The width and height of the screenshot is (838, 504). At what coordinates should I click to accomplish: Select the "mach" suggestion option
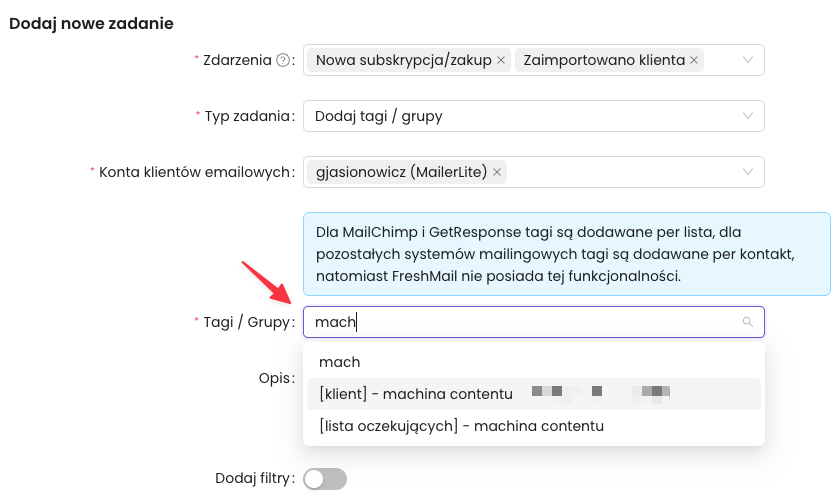pyautogui.click(x=340, y=362)
